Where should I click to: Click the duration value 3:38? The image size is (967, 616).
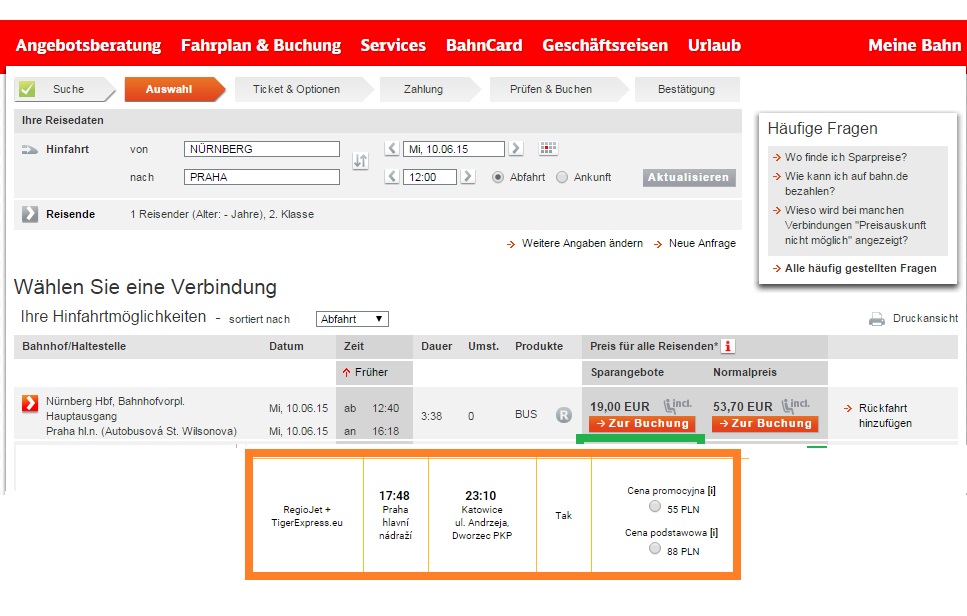pyautogui.click(x=432, y=416)
